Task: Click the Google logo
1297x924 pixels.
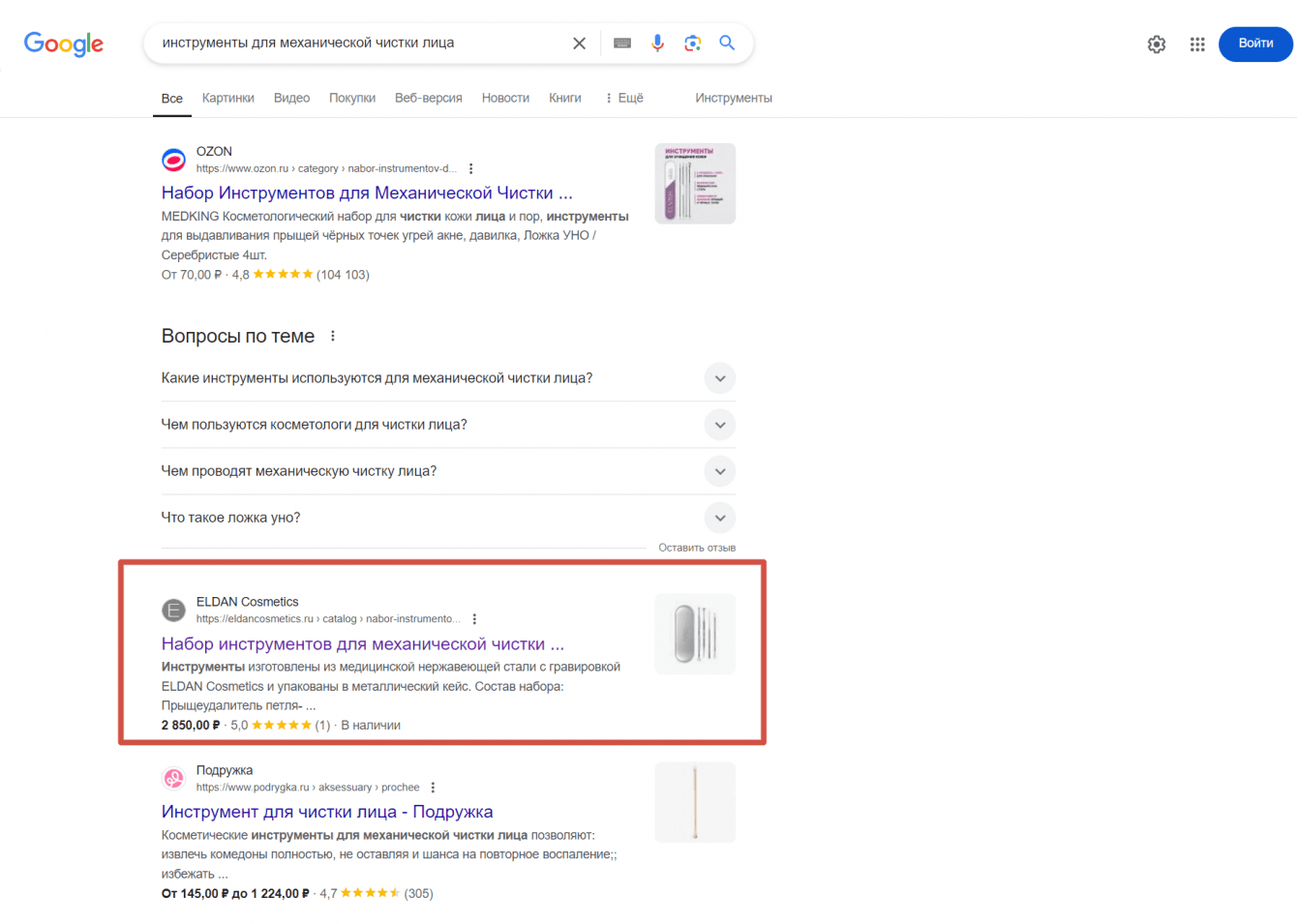Action: (64, 44)
